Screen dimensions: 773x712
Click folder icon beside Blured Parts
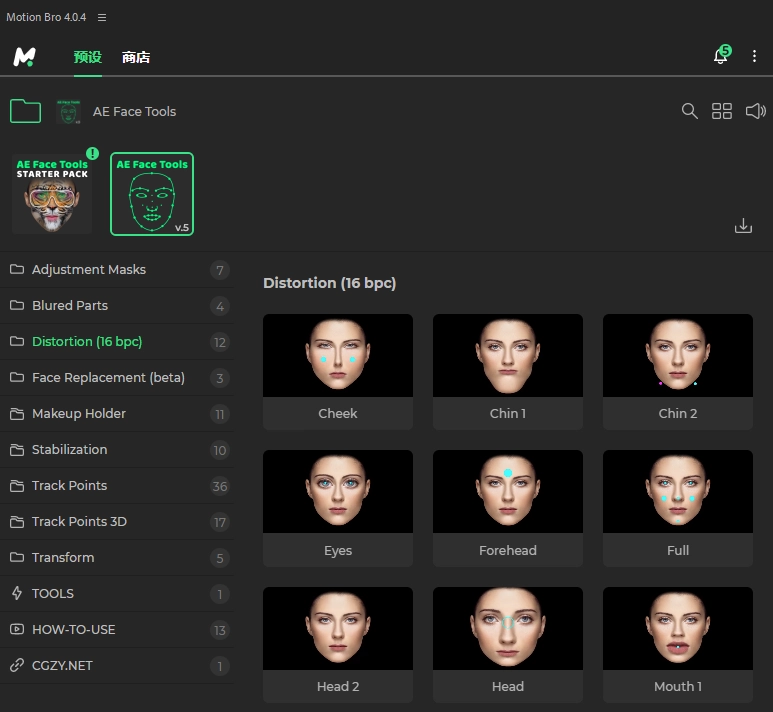pos(17,305)
